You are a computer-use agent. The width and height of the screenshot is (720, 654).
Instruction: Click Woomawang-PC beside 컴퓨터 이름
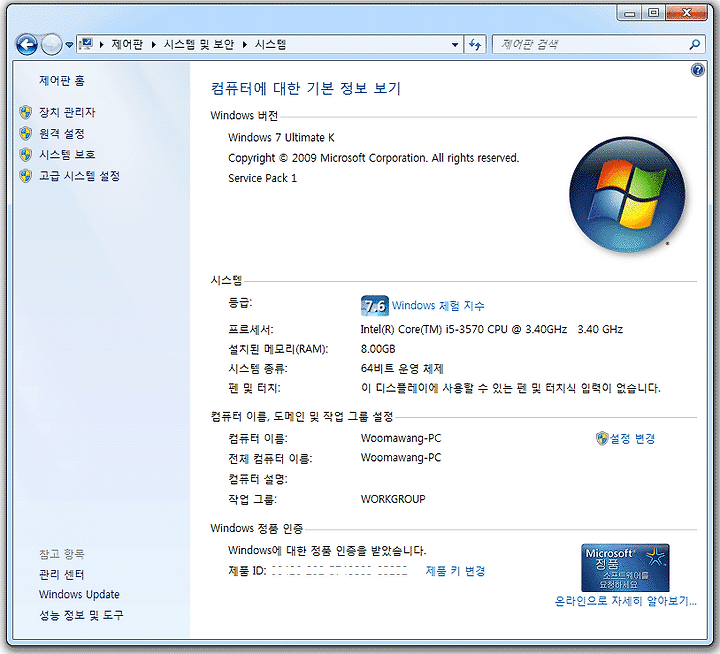[x=401, y=438]
